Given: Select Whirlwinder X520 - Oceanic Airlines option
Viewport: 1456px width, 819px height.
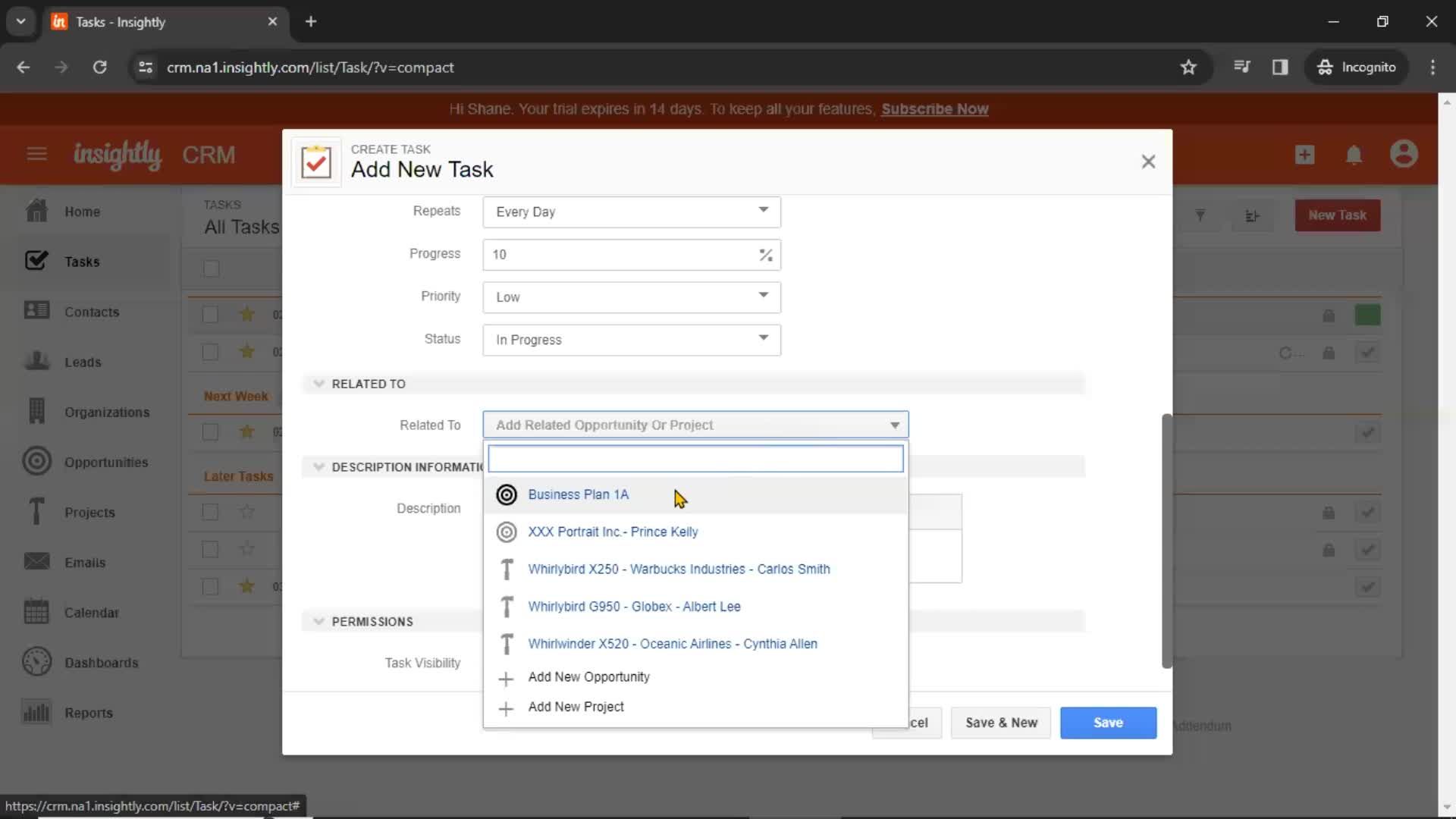Looking at the screenshot, I should [695, 644].
